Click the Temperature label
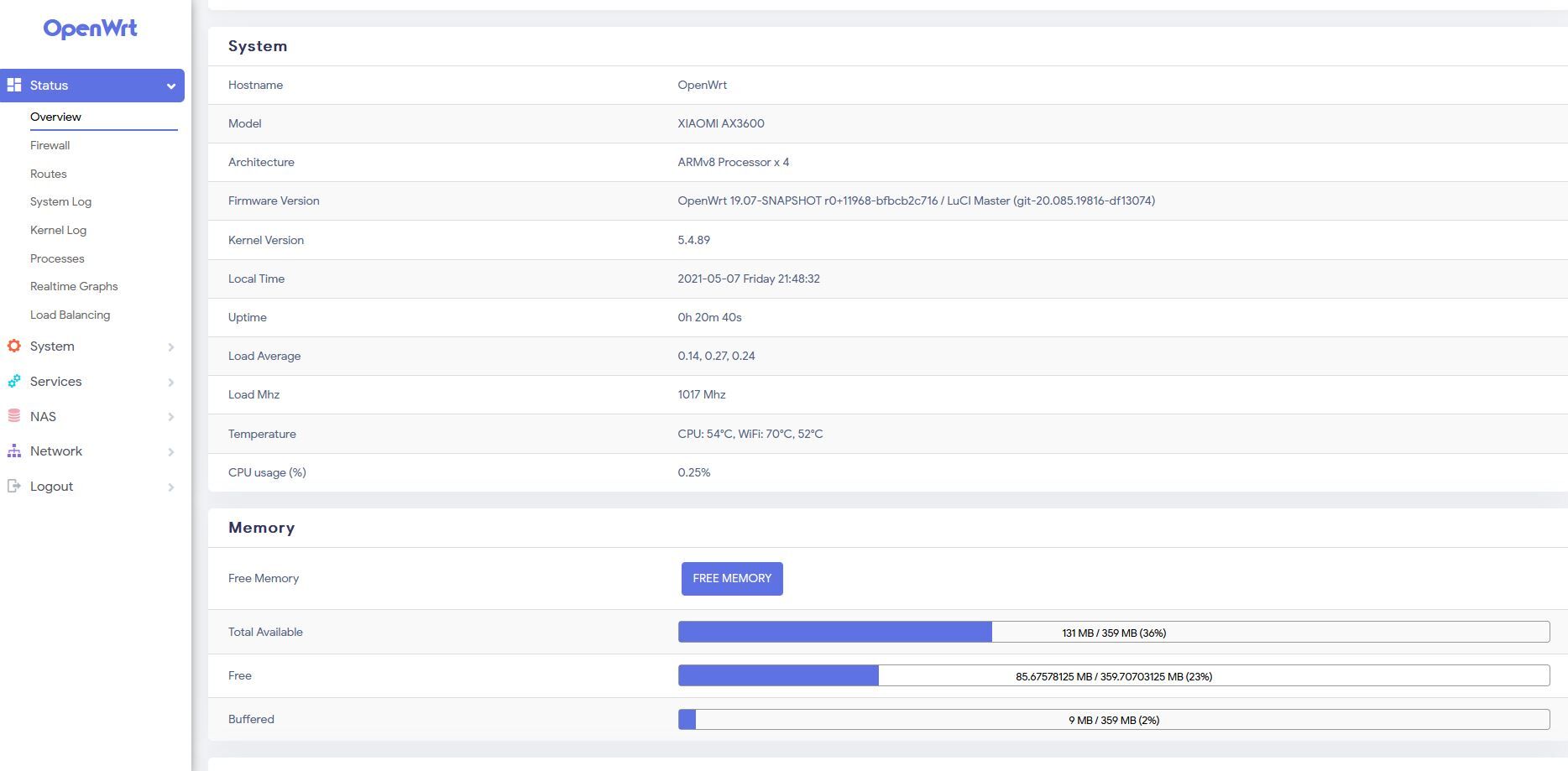The width and height of the screenshot is (1568, 771). click(262, 434)
